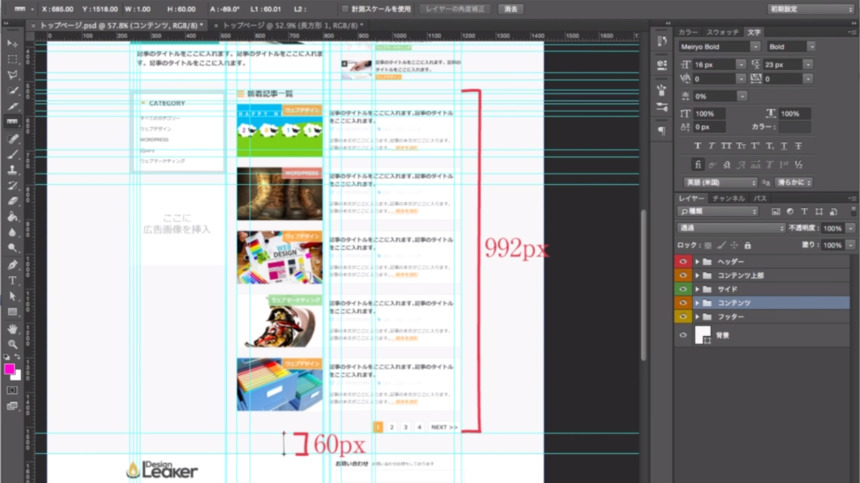Select the Paint Bucket tool
Image resolution: width=860 pixels, height=483 pixels.
(x=12, y=217)
